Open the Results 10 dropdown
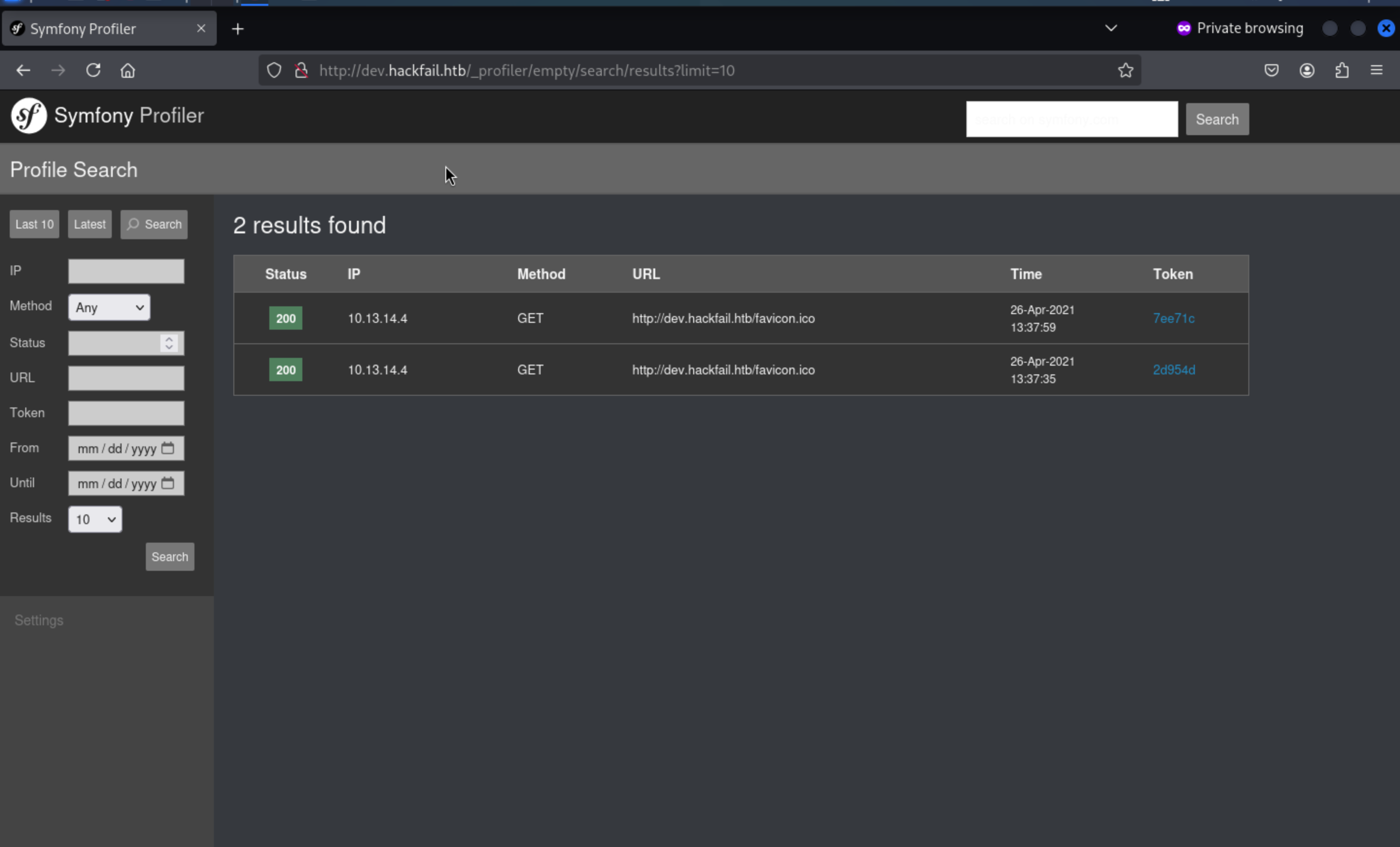 (95, 520)
